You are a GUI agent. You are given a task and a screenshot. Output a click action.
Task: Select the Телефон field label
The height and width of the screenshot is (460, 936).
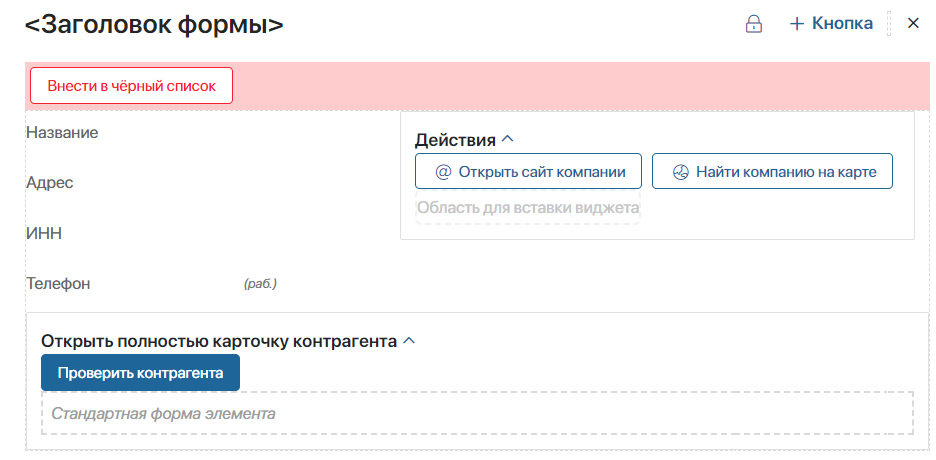click(58, 283)
